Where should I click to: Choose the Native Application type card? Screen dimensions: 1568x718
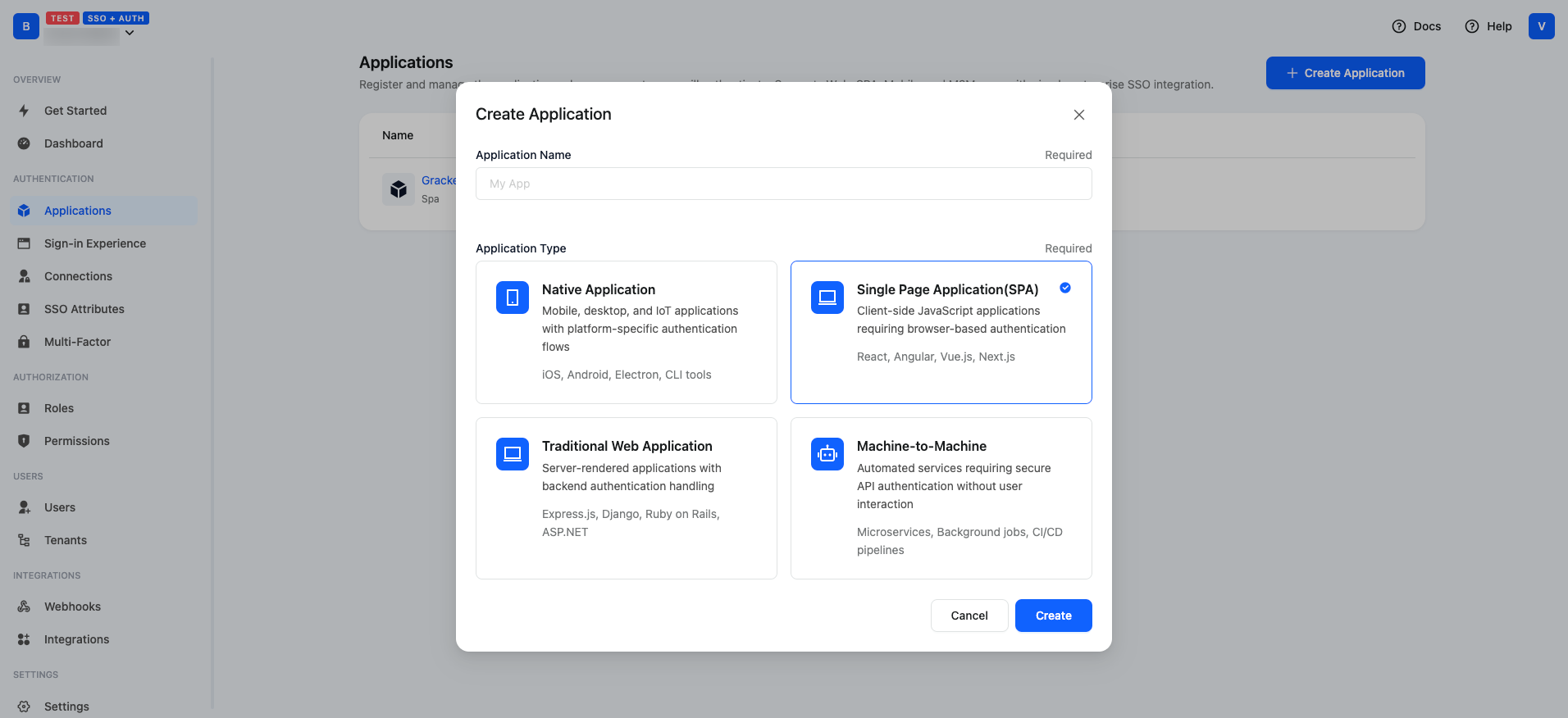tap(626, 332)
